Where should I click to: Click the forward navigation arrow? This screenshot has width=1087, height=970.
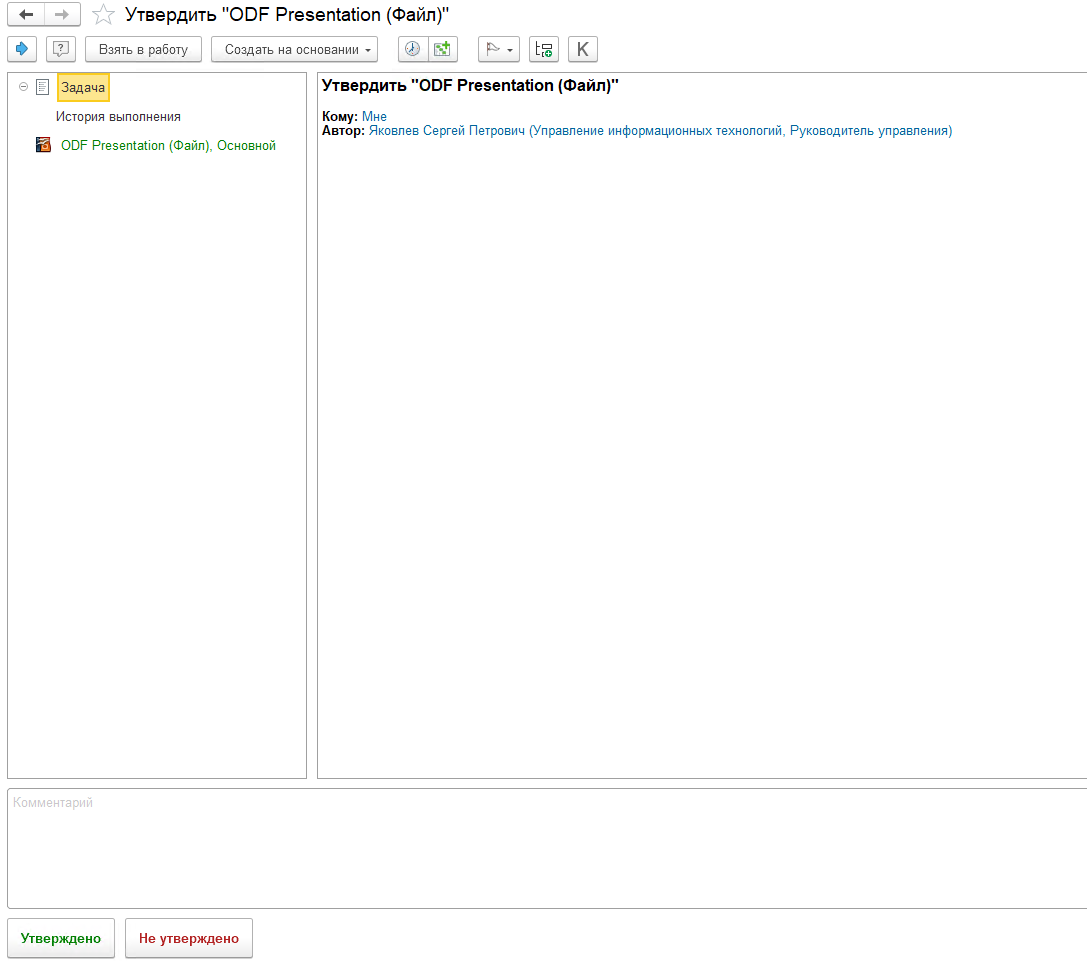[x=62, y=14]
